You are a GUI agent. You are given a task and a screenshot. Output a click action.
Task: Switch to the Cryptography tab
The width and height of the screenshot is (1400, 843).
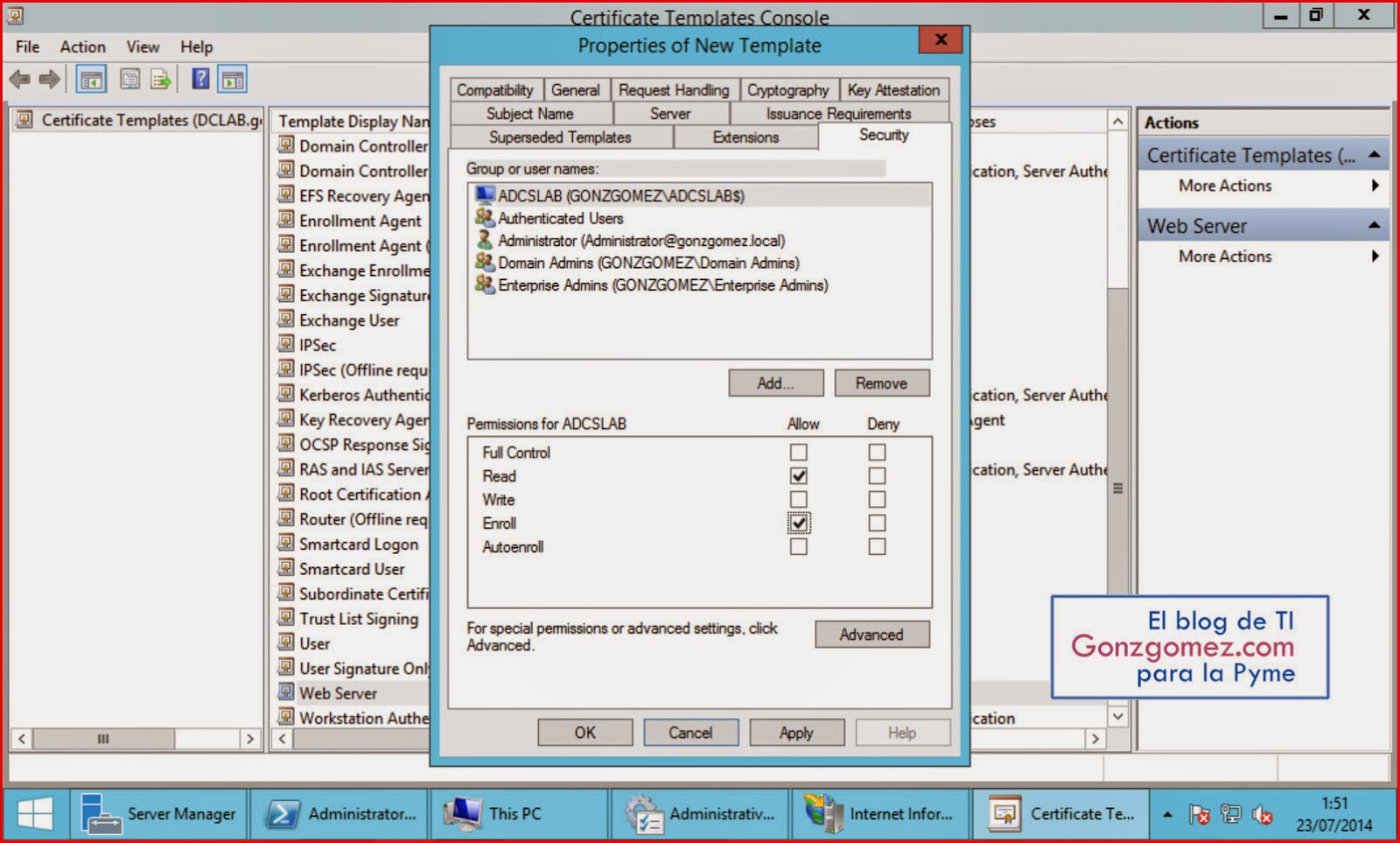point(787,90)
